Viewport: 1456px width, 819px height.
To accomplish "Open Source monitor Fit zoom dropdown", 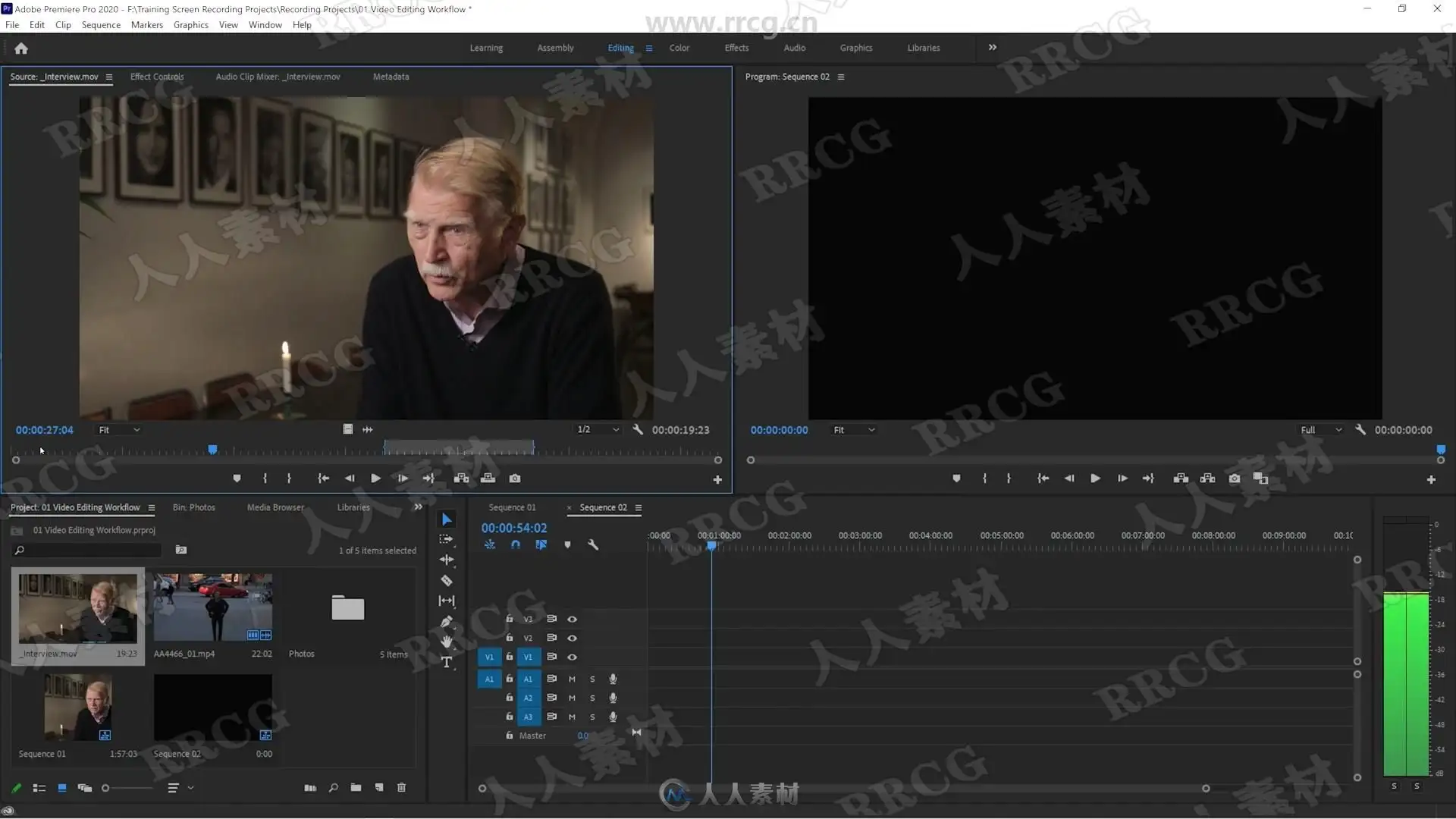I will tap(119, 430).
